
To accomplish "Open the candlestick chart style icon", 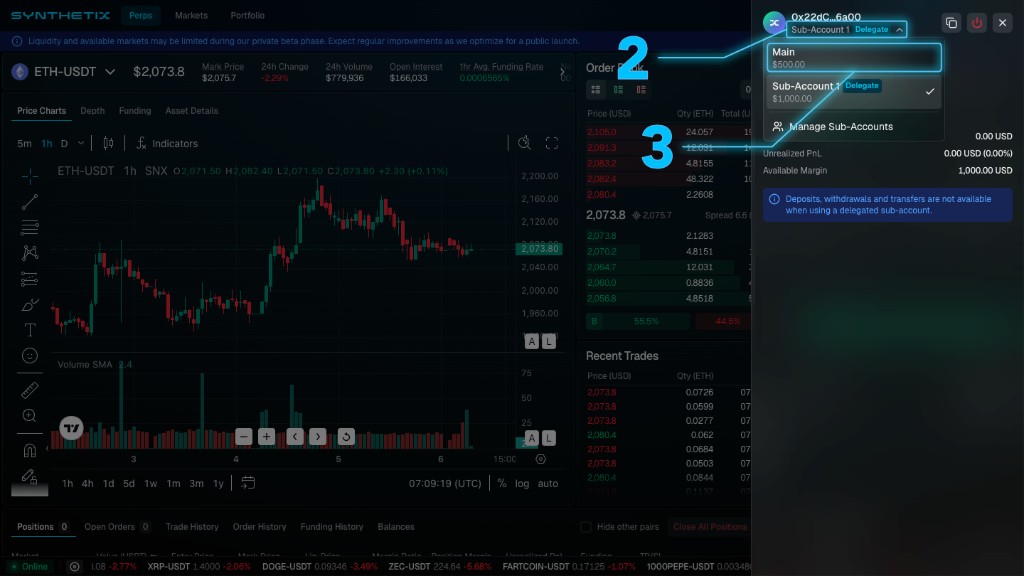I will [x=108, y=143].
